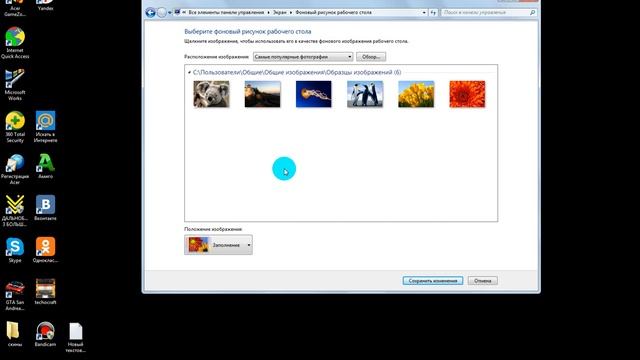
Task: Choose the jellyfish wallpaper thumbnail
Action: point(314,94)
